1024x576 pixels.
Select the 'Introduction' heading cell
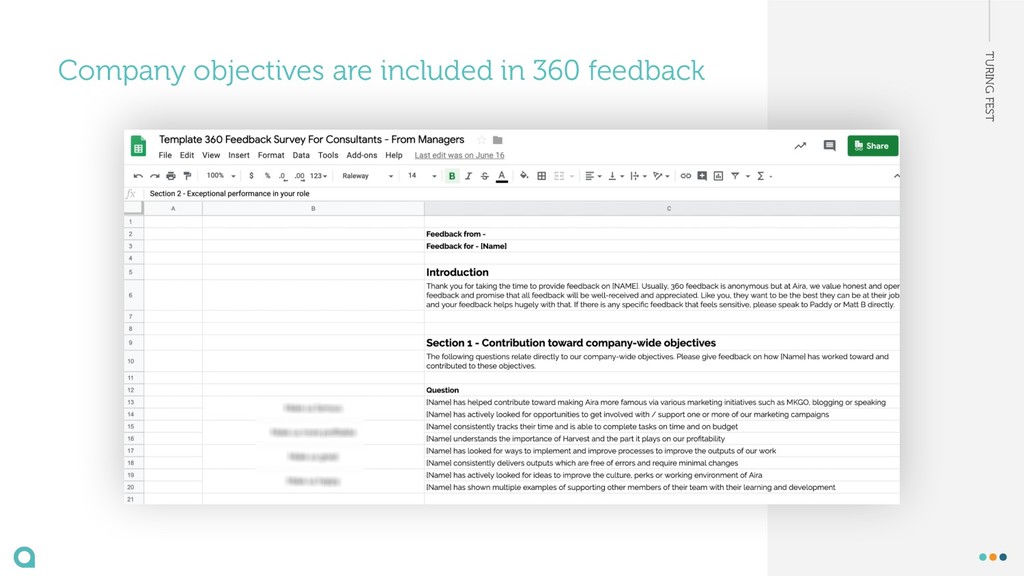(662, 272)
